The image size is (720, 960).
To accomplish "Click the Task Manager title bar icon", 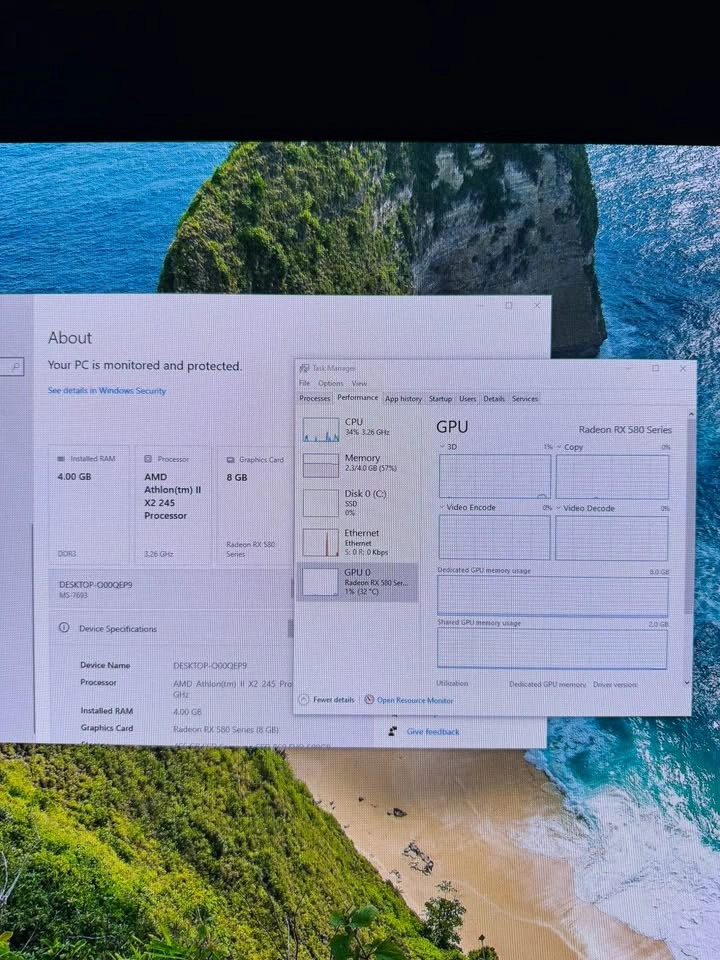I will pos(304,368).
